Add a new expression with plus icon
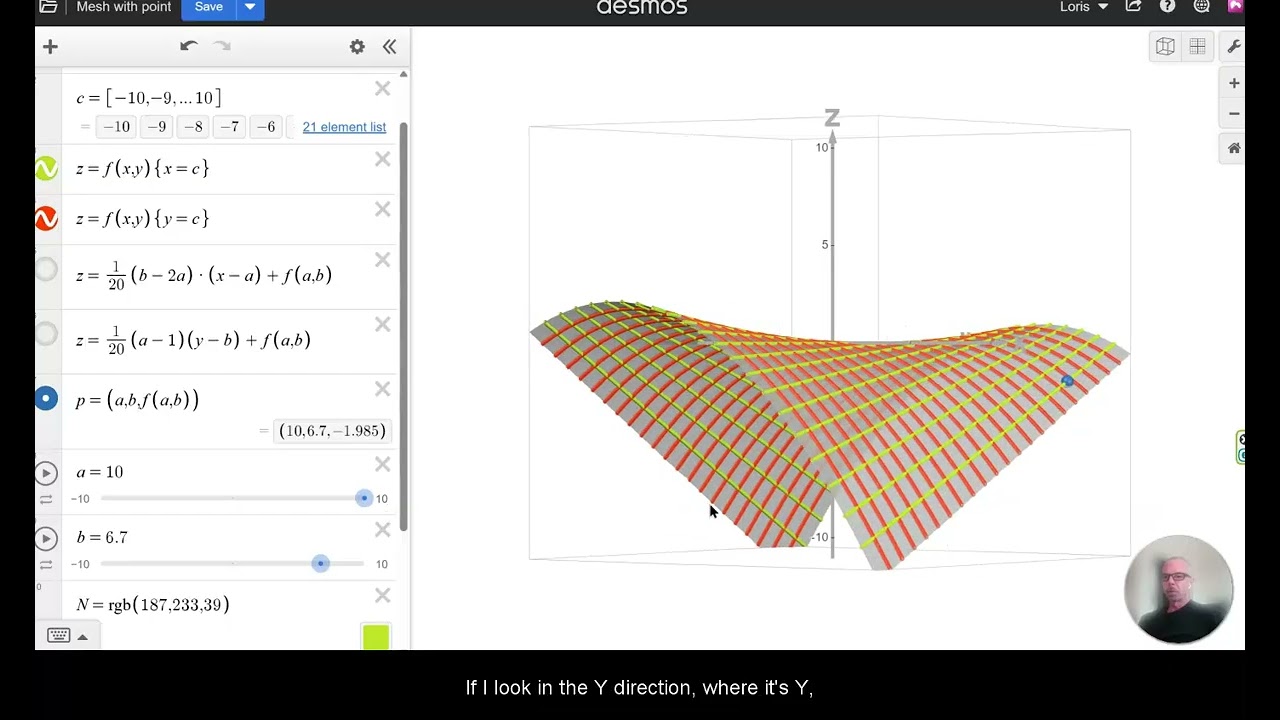1280x720 pixels. tap(51, 46)
